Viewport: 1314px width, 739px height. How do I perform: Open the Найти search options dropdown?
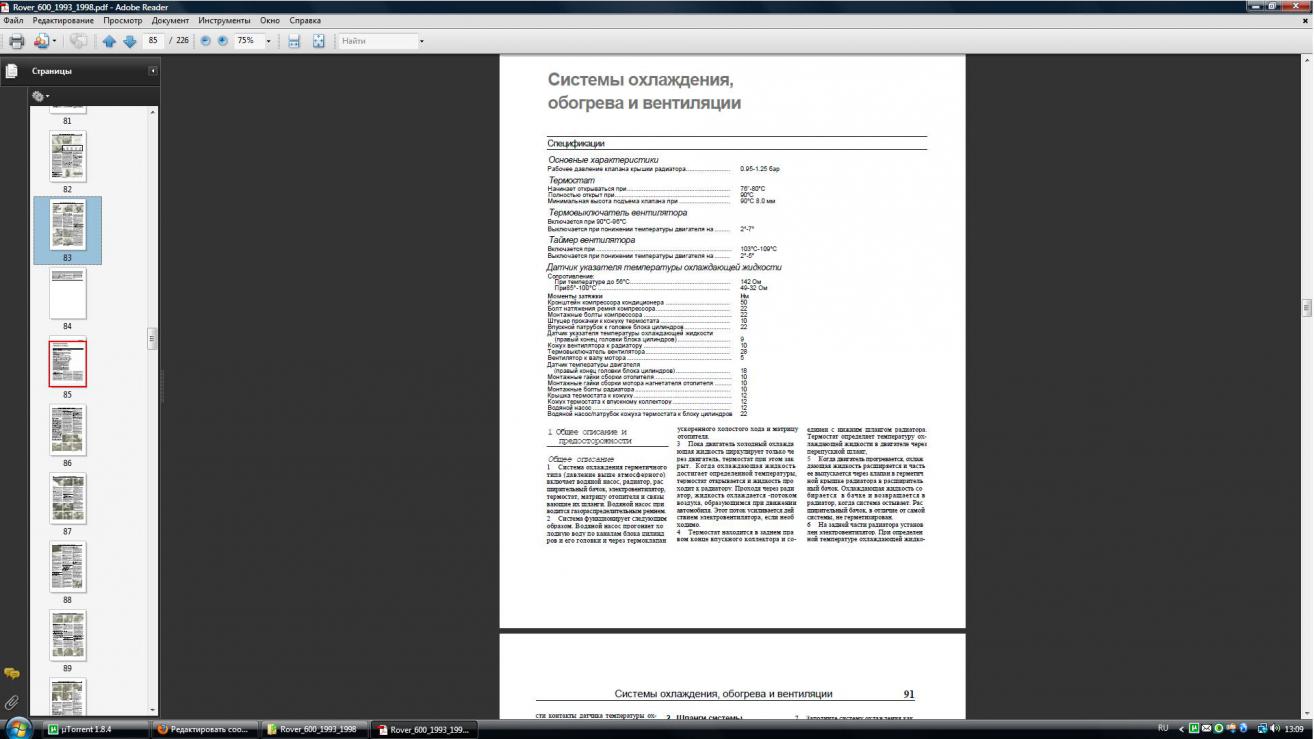click(421, 41)
